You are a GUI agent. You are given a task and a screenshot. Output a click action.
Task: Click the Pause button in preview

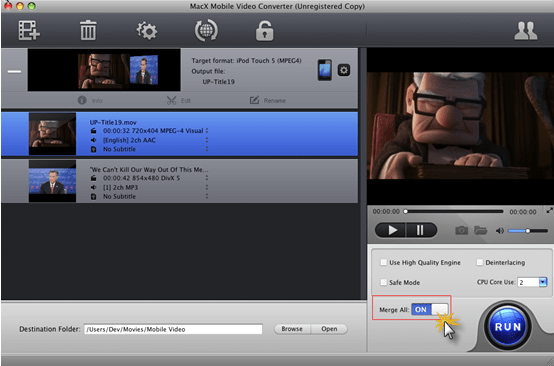(421, 230)
